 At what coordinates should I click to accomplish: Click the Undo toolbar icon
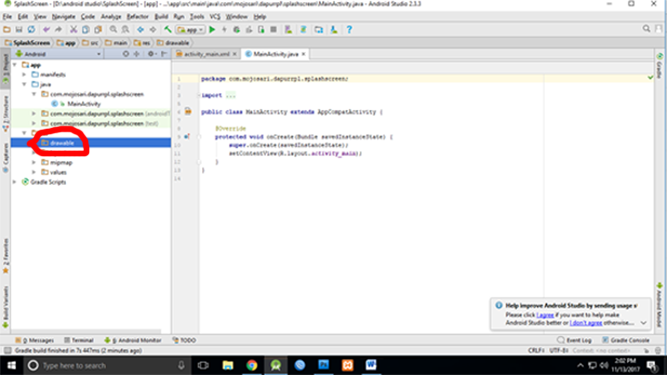pyautogui.click(x=46, y=29)
